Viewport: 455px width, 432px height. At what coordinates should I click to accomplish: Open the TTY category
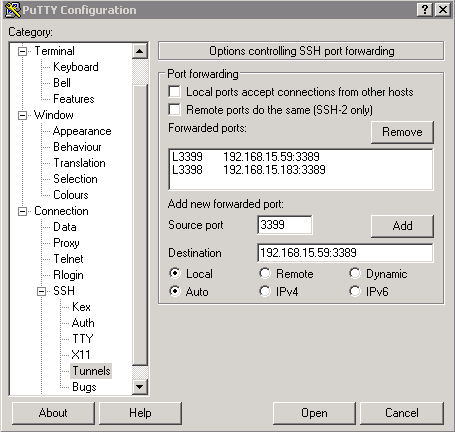point(83,339)
